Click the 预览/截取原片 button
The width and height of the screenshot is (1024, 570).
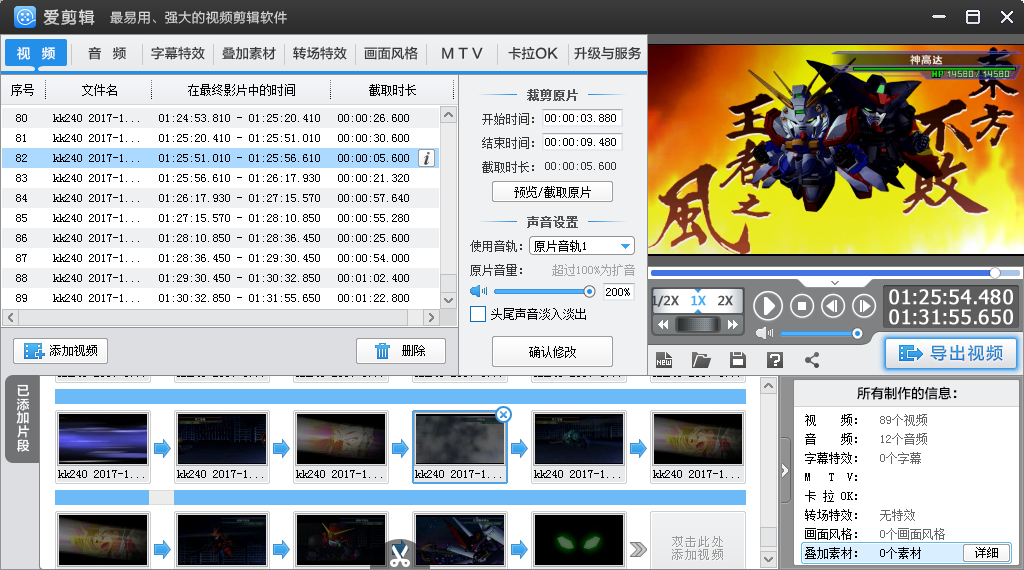coord(552,192)
